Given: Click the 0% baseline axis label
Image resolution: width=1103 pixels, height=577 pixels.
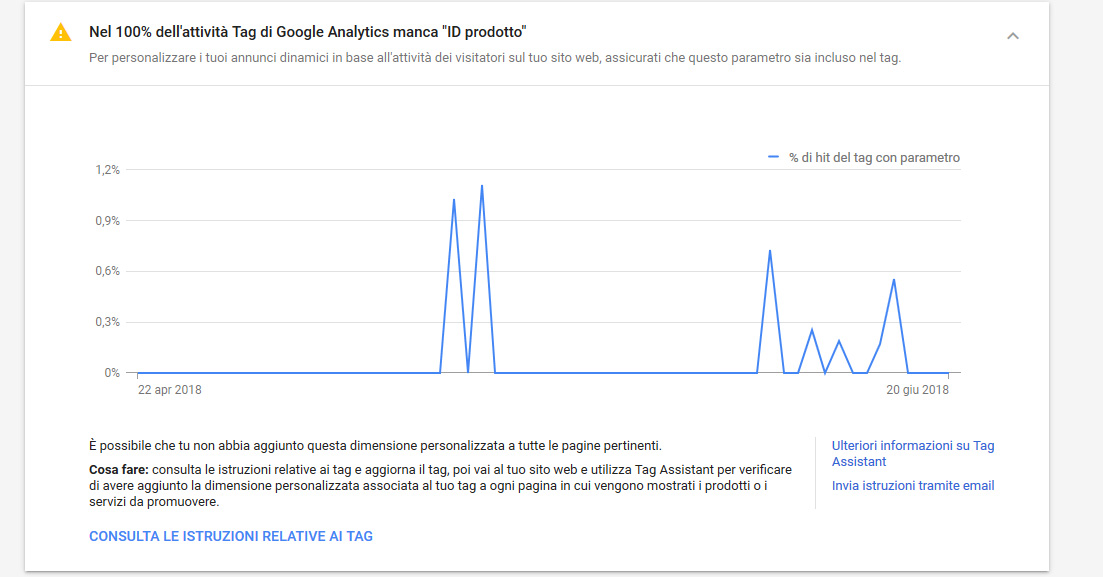Looking at the screenshot, I should [112, 372].
